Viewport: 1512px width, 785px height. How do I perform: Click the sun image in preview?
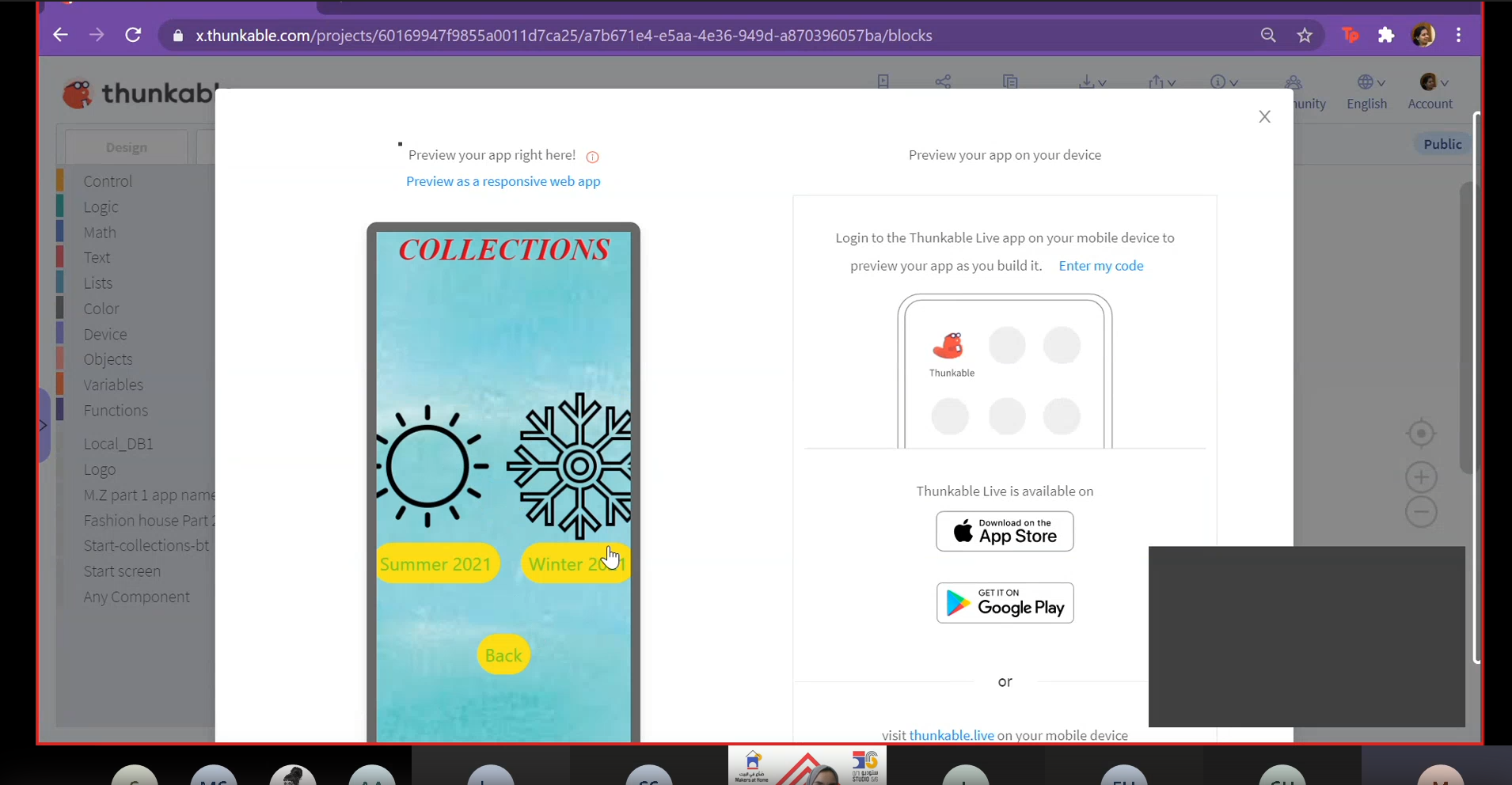click(431, 466)
